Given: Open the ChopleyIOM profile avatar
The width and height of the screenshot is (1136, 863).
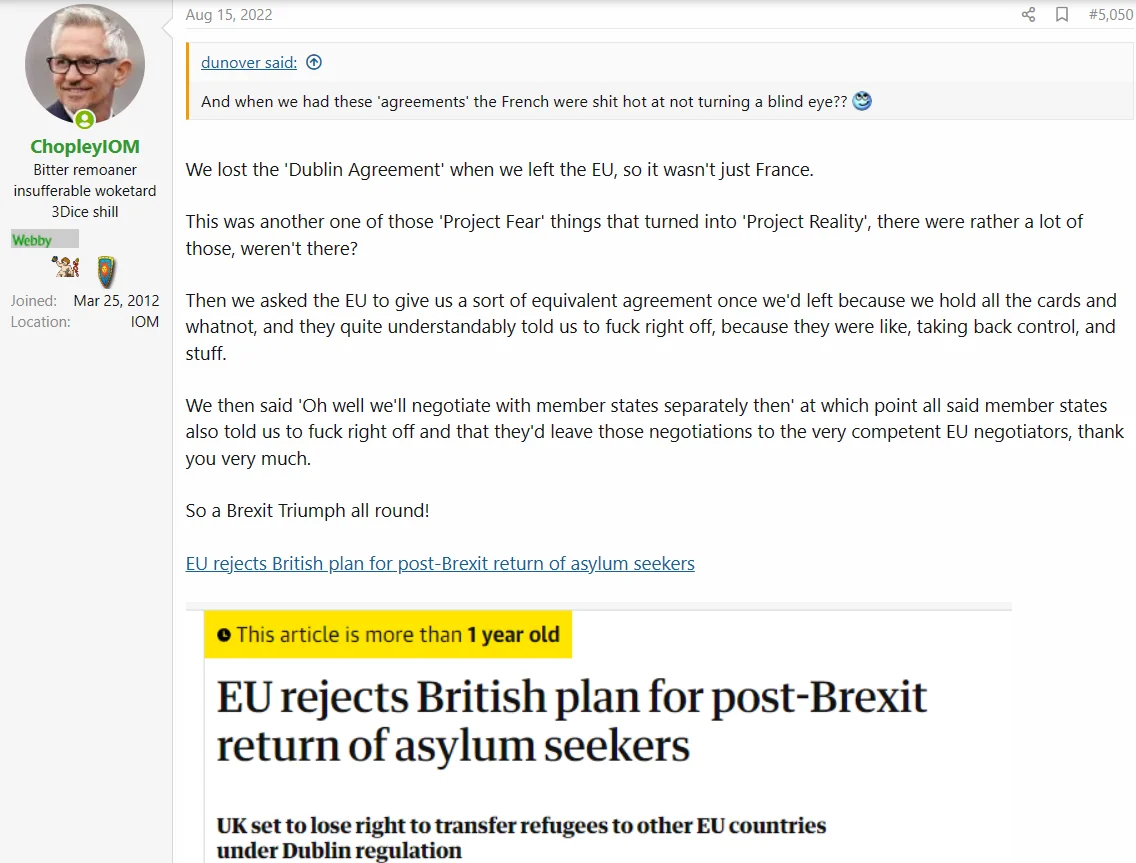Looking at the screenshot, I should tap(85, 65).
